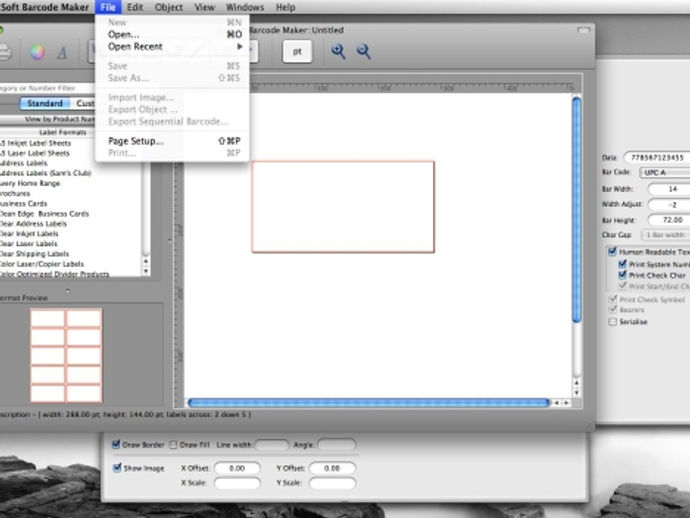
Task: Click the canvas vertical scrollbar
Action: coord(576,209)
